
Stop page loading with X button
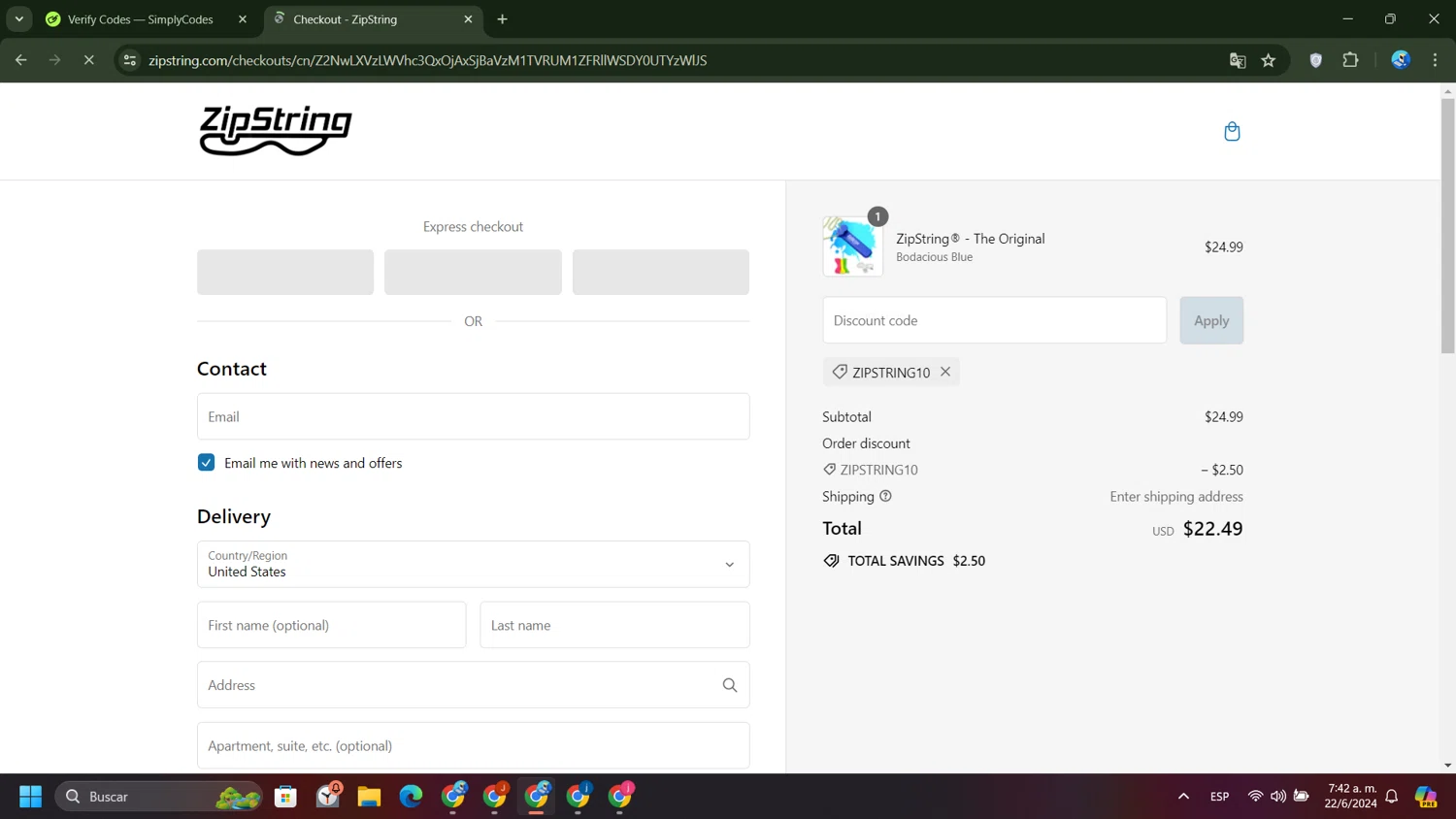88,60
